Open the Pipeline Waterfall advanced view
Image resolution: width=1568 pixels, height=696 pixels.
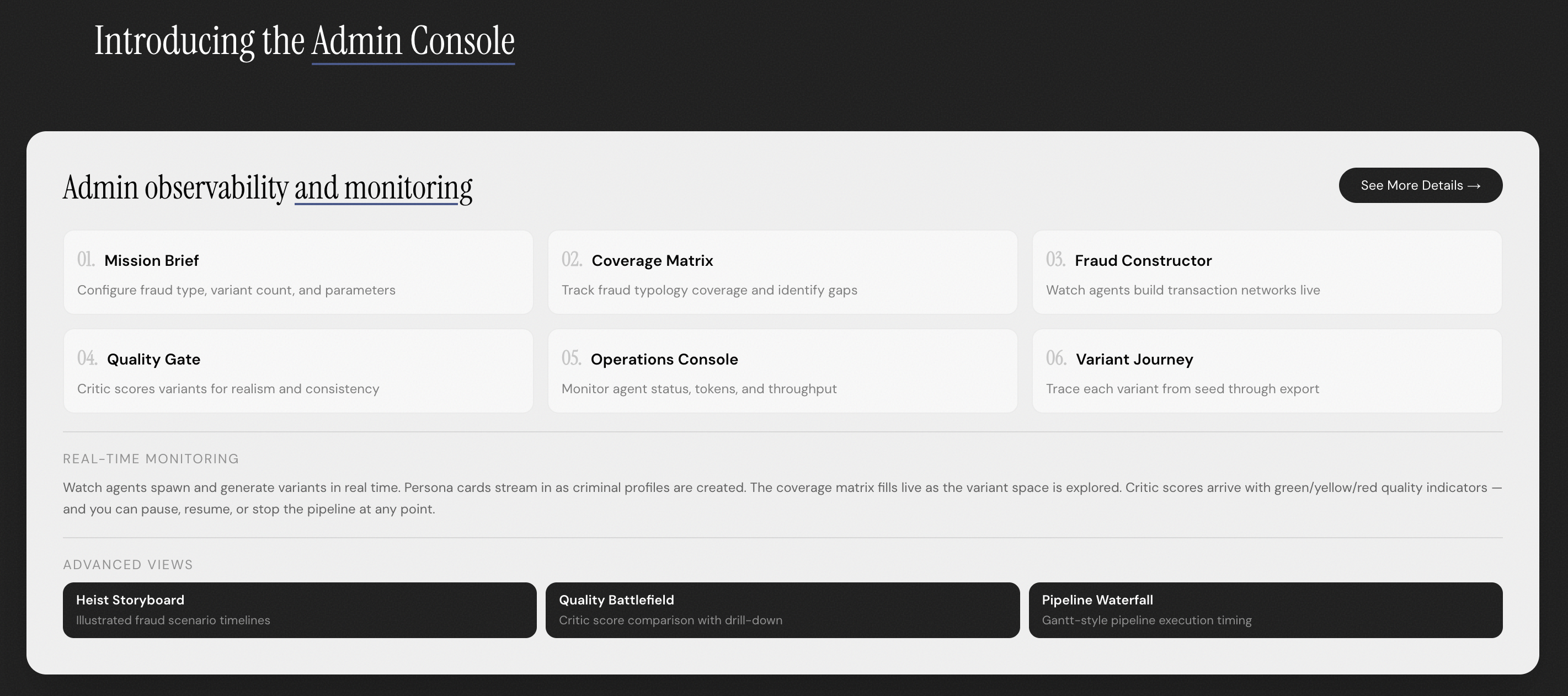pyautogui.click(x=1265, y=610)
